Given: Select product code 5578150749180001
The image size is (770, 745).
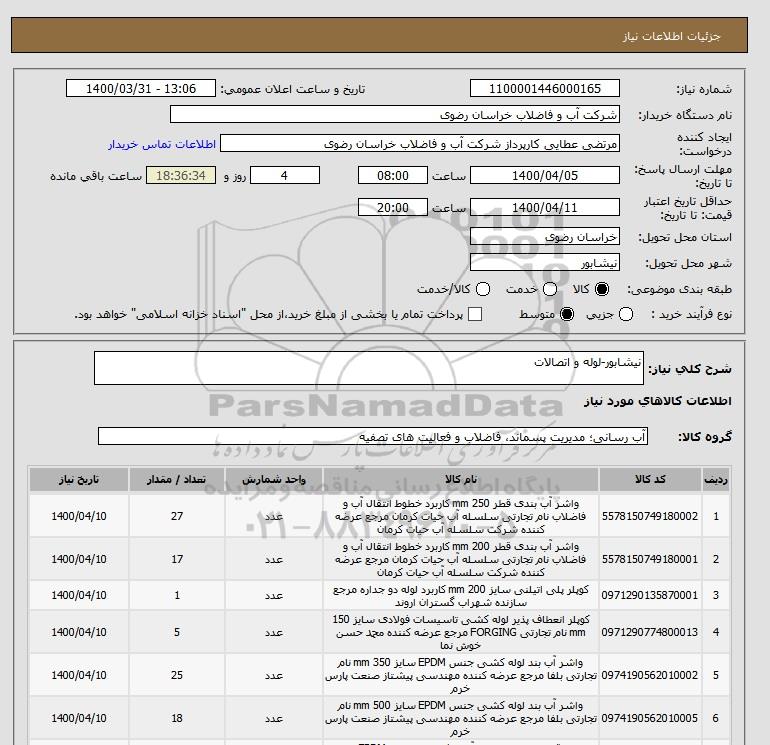Looking at the screenshot, I should point(650,559).
